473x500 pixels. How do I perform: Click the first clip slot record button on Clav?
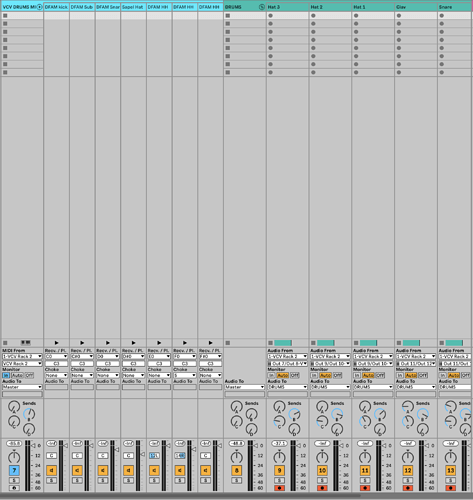pyautogui.click(x=399, y=16)
